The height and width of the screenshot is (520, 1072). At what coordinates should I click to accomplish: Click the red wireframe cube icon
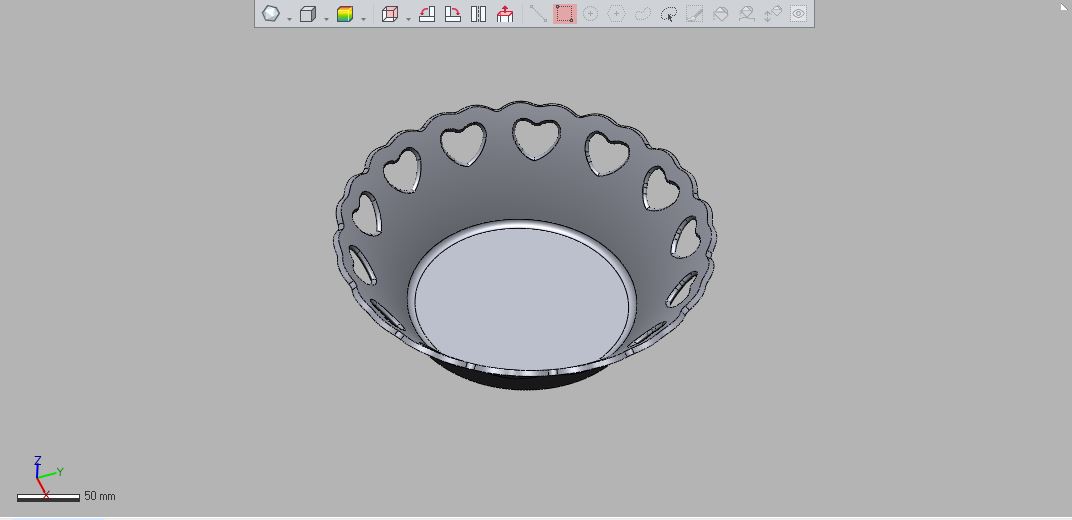[x=390, y=14]
